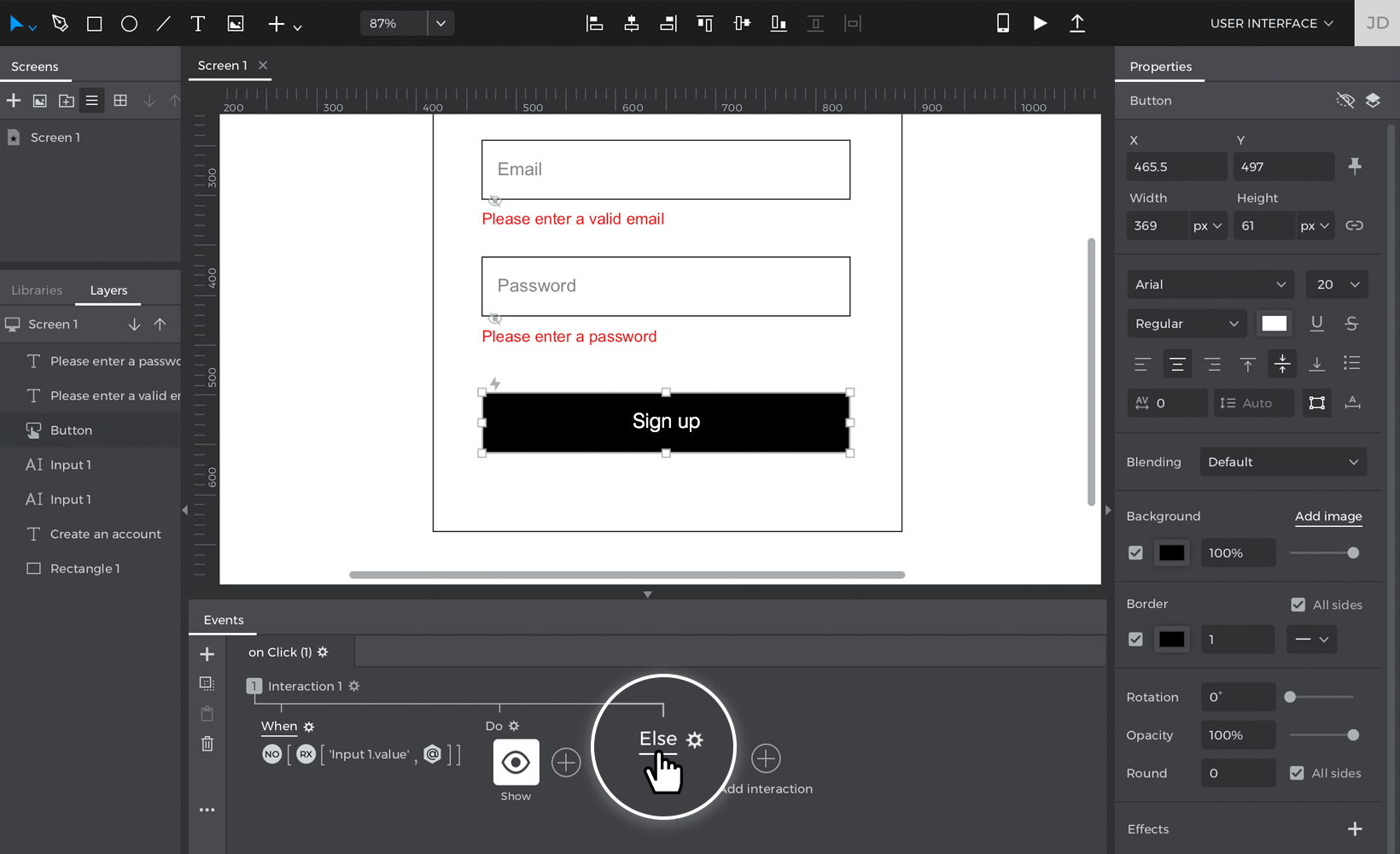Select the Text tool
The image size is (1400, 854).
[198, 24]
